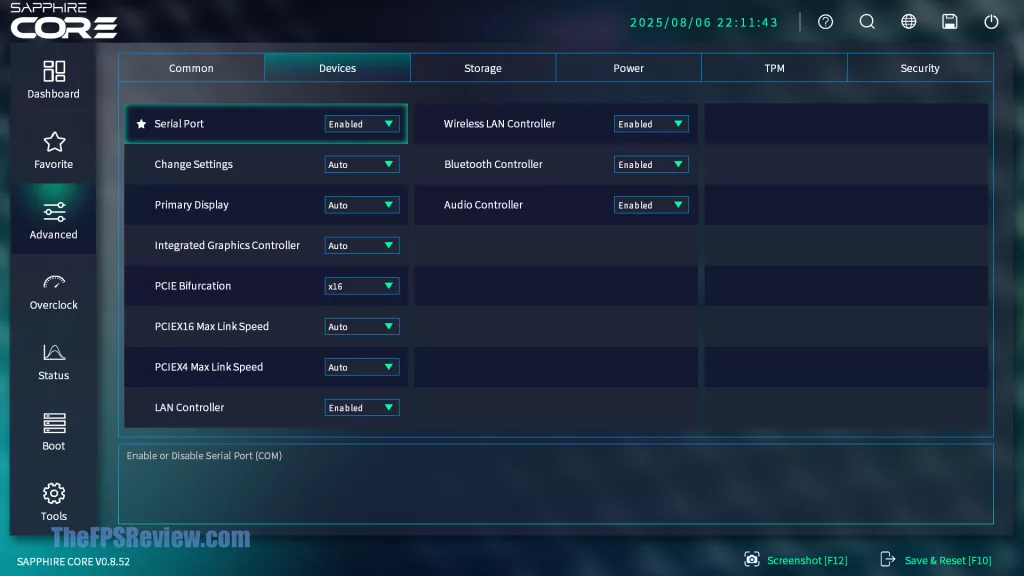Switch to the Devices tab
The width and height of the screenshot is (1024, 576).
338,68
